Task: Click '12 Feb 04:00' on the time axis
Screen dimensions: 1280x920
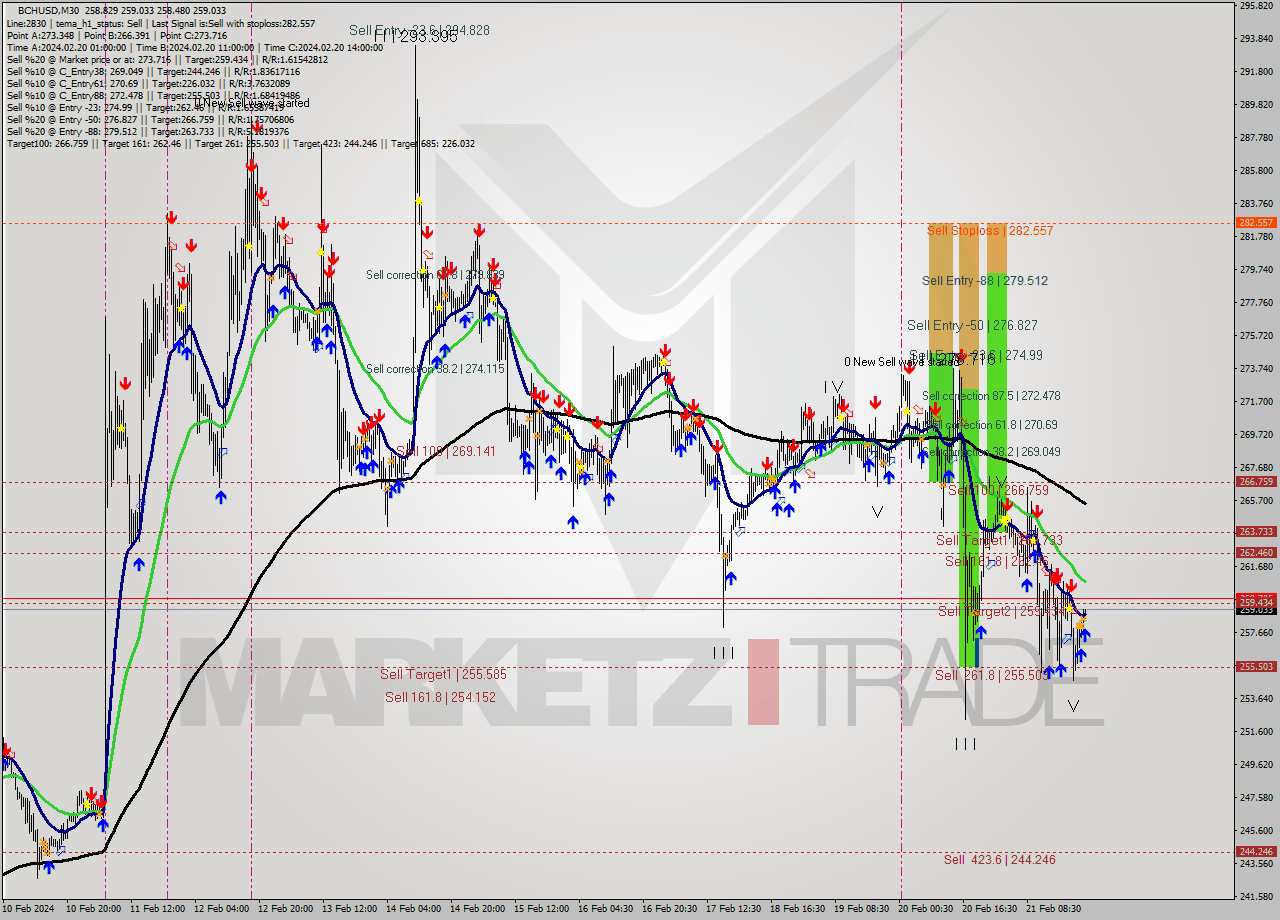Action: click(x=221, y=909)
